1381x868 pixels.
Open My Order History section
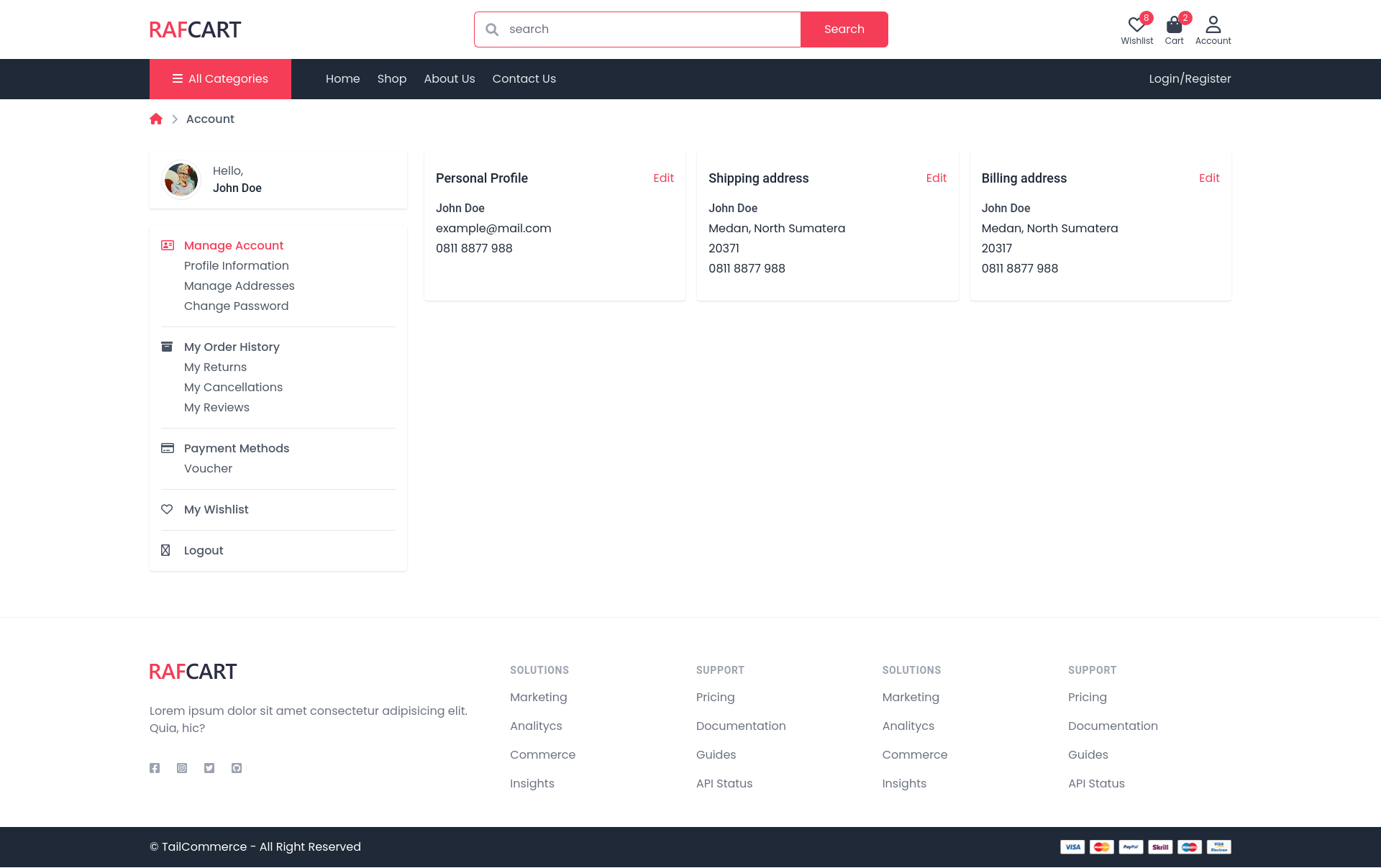(232, 347)
